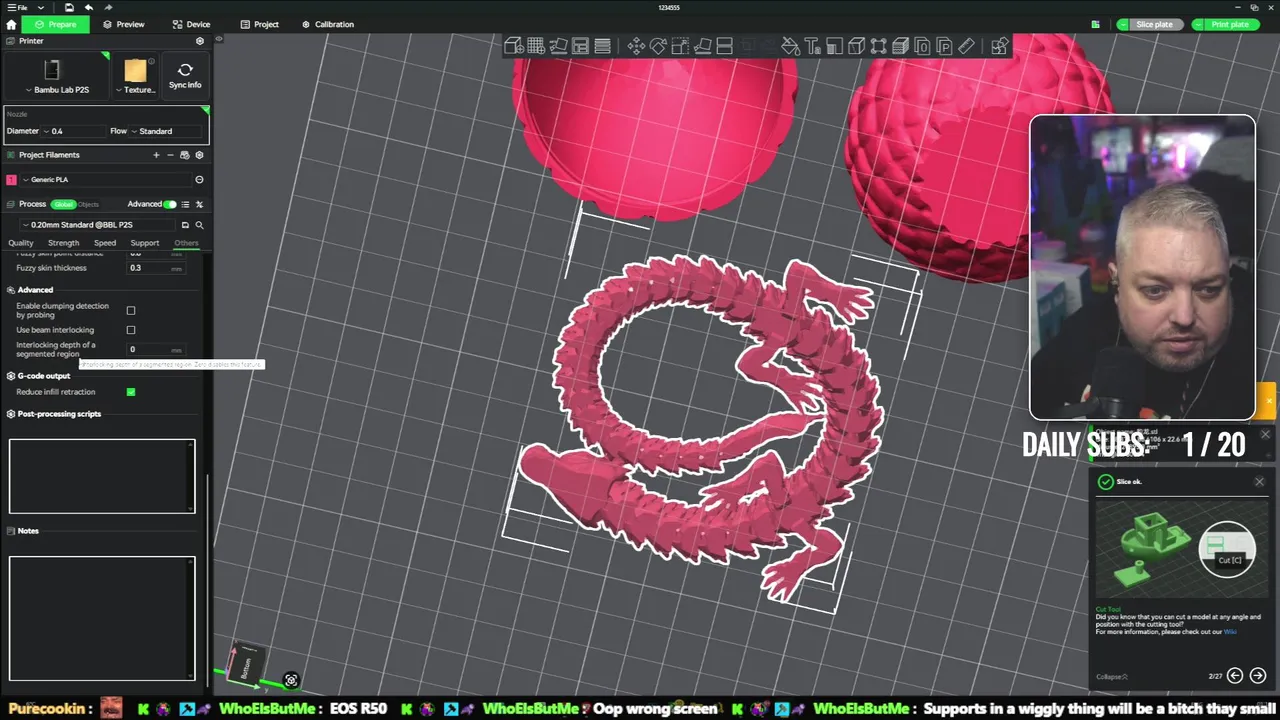Image resolution: width=1280 pixels, height=720 pixels.
Task: Select the Measure ruler tool
Action: click(966, 46)
